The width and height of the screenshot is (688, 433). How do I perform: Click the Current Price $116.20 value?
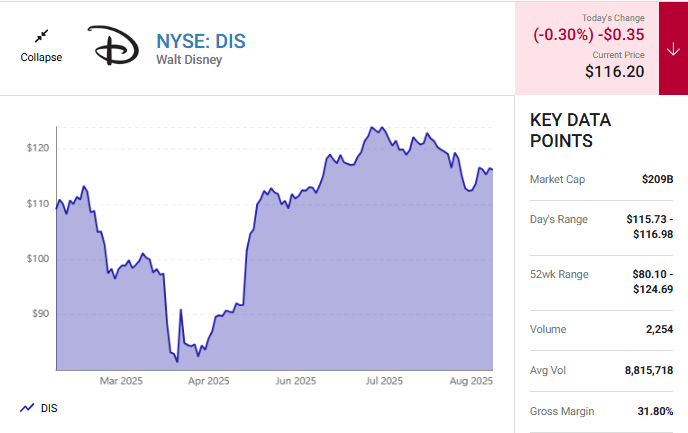point(614,71)
